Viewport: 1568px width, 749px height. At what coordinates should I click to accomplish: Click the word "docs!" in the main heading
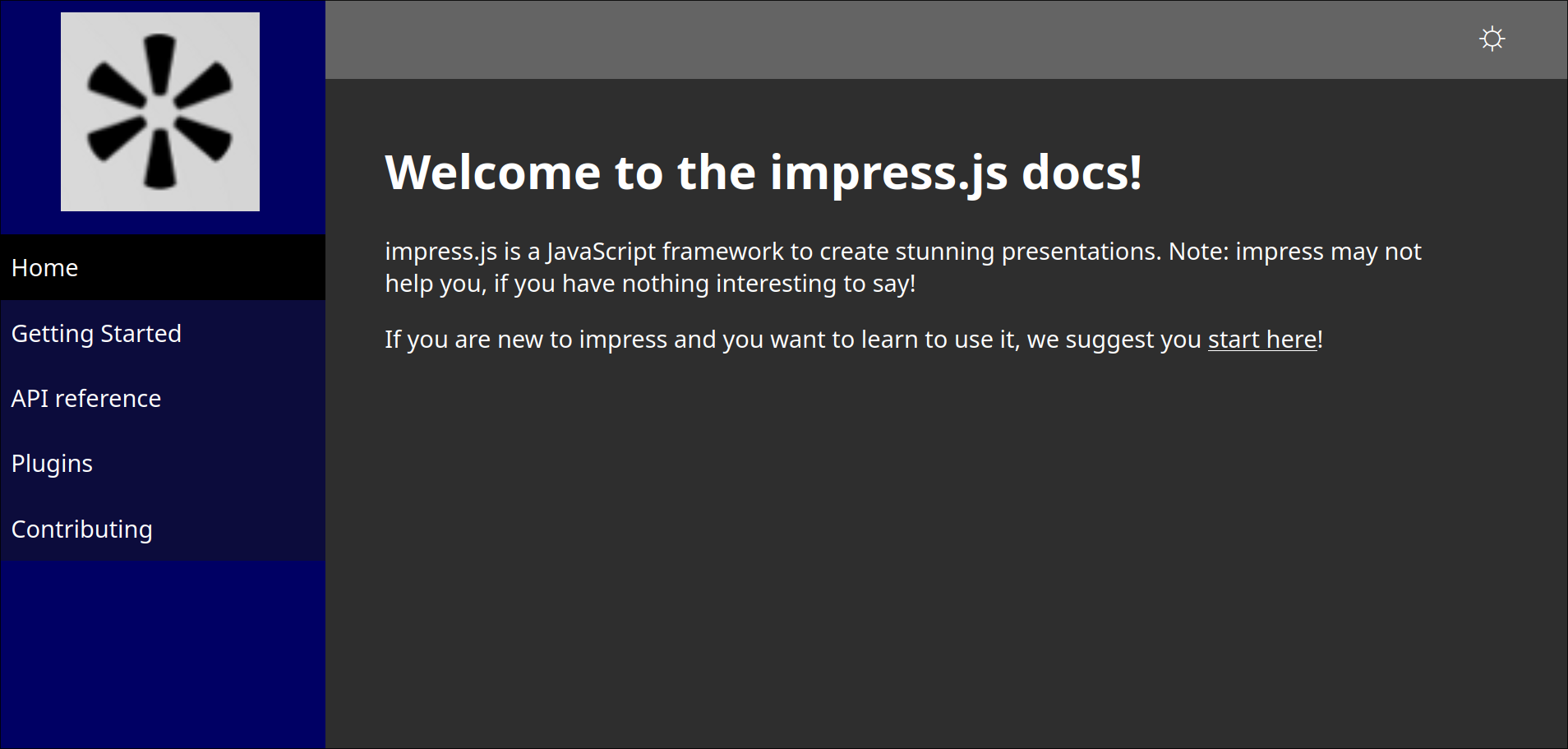1081,173
